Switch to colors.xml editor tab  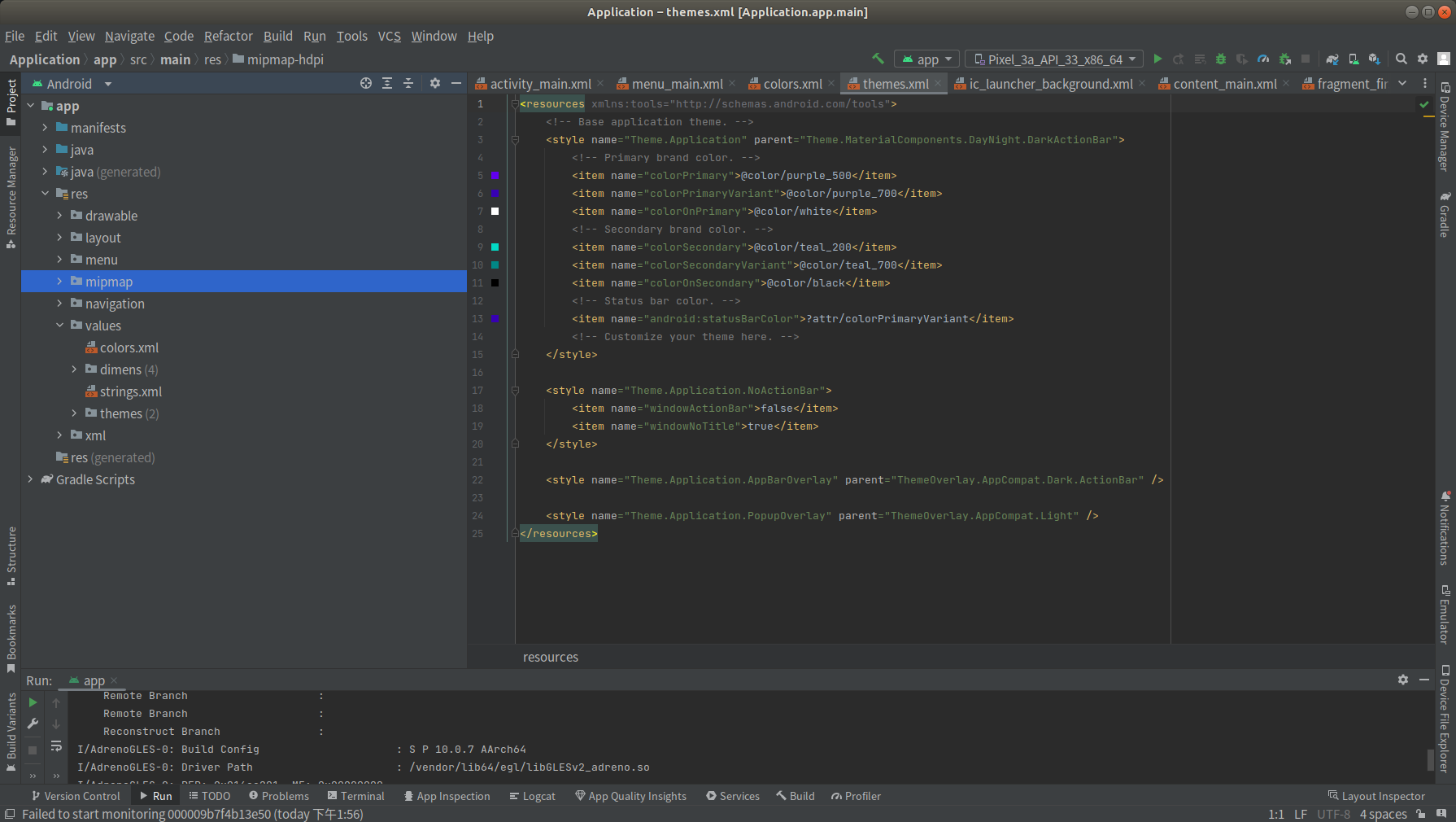coord(792,83)
